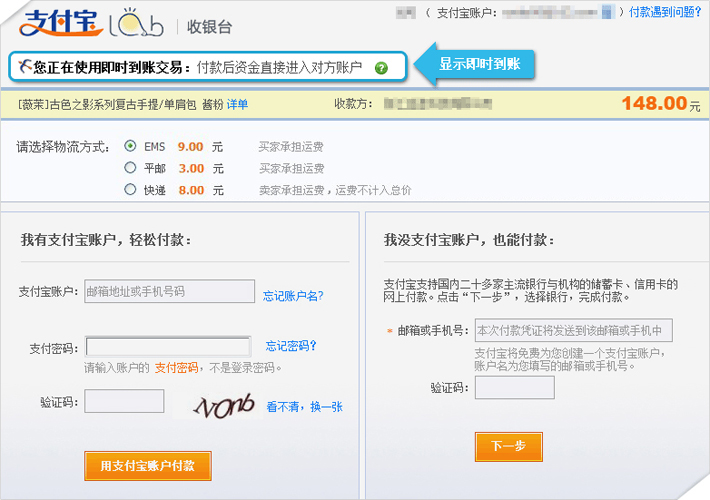Viewport: 710px width, 500px height.
Task: Select 快递 8.00 shipping option
Action: pos(130,189)
